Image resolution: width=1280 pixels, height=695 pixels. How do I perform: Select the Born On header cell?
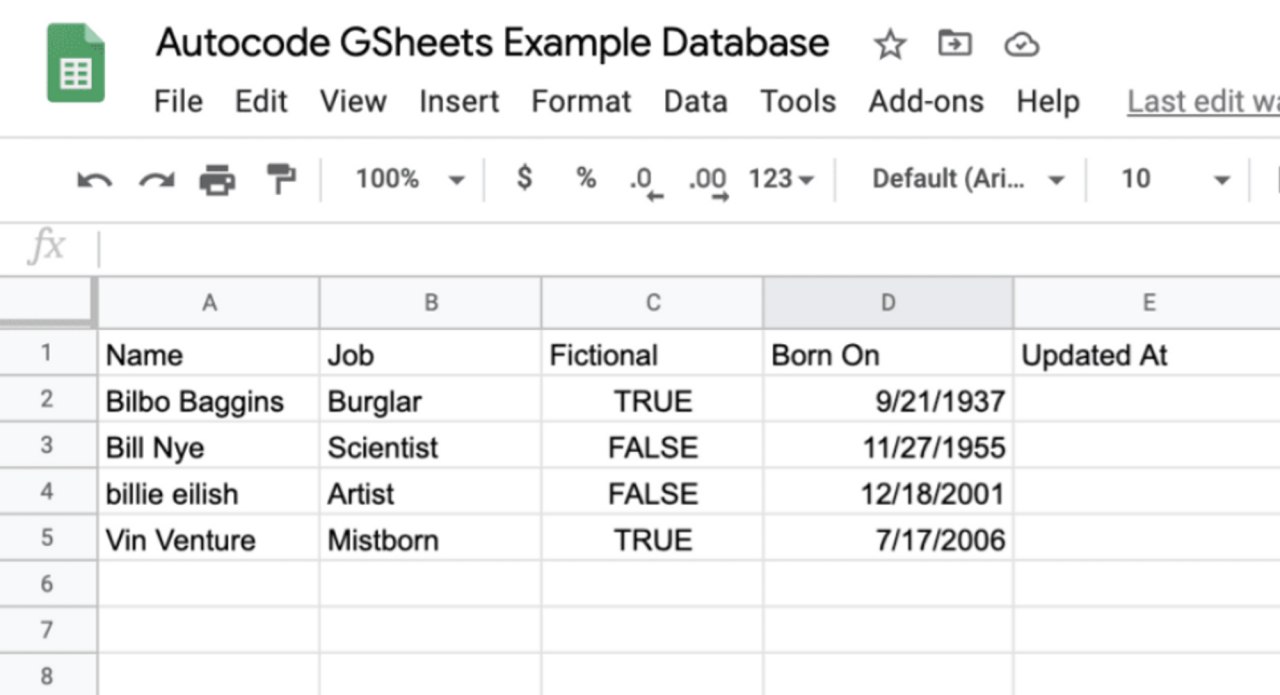pyautogui.click(x=888, y=354)
